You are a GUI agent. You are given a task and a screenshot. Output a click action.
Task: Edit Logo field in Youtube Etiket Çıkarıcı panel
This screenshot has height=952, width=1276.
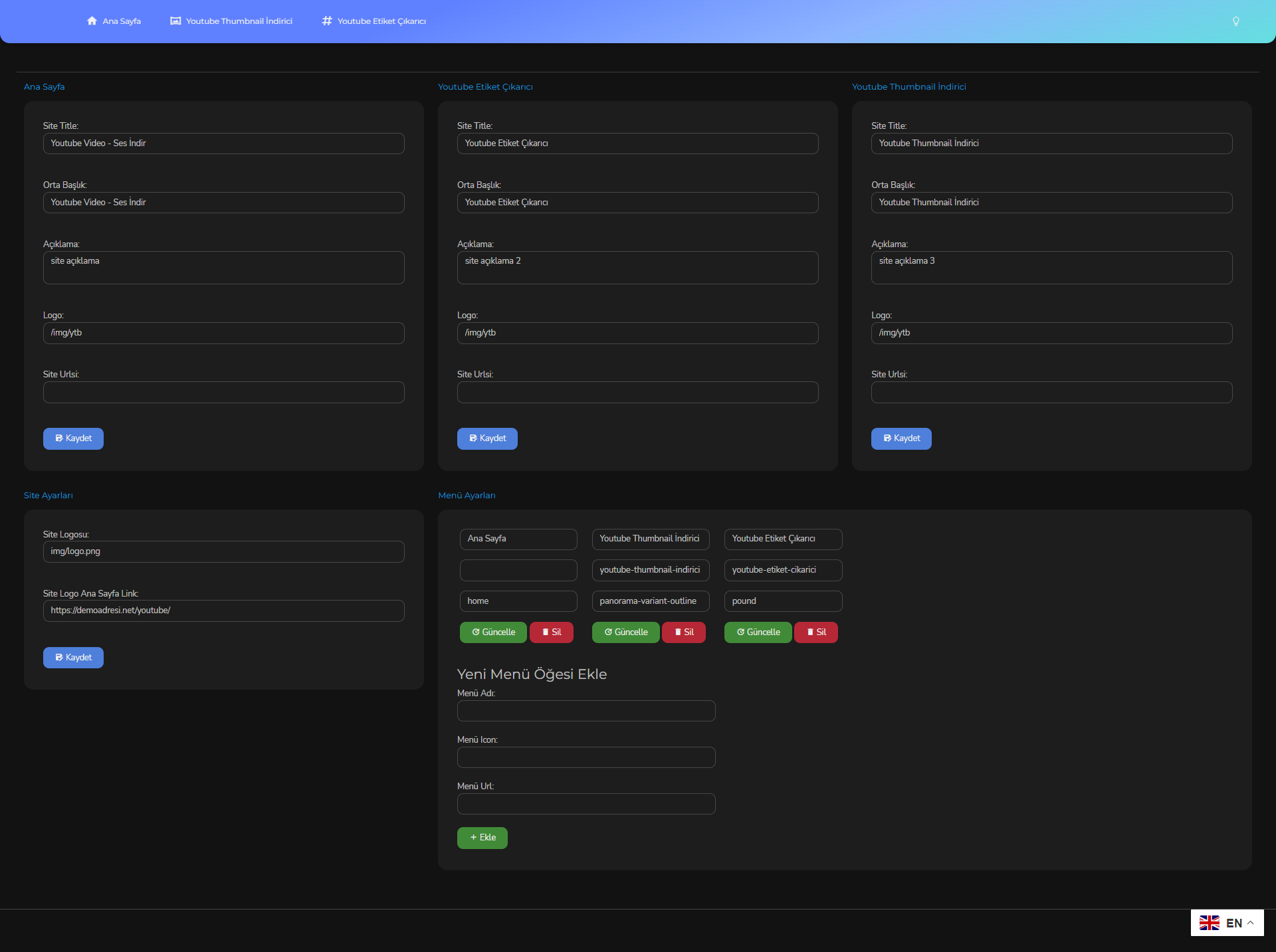[638, 333]
